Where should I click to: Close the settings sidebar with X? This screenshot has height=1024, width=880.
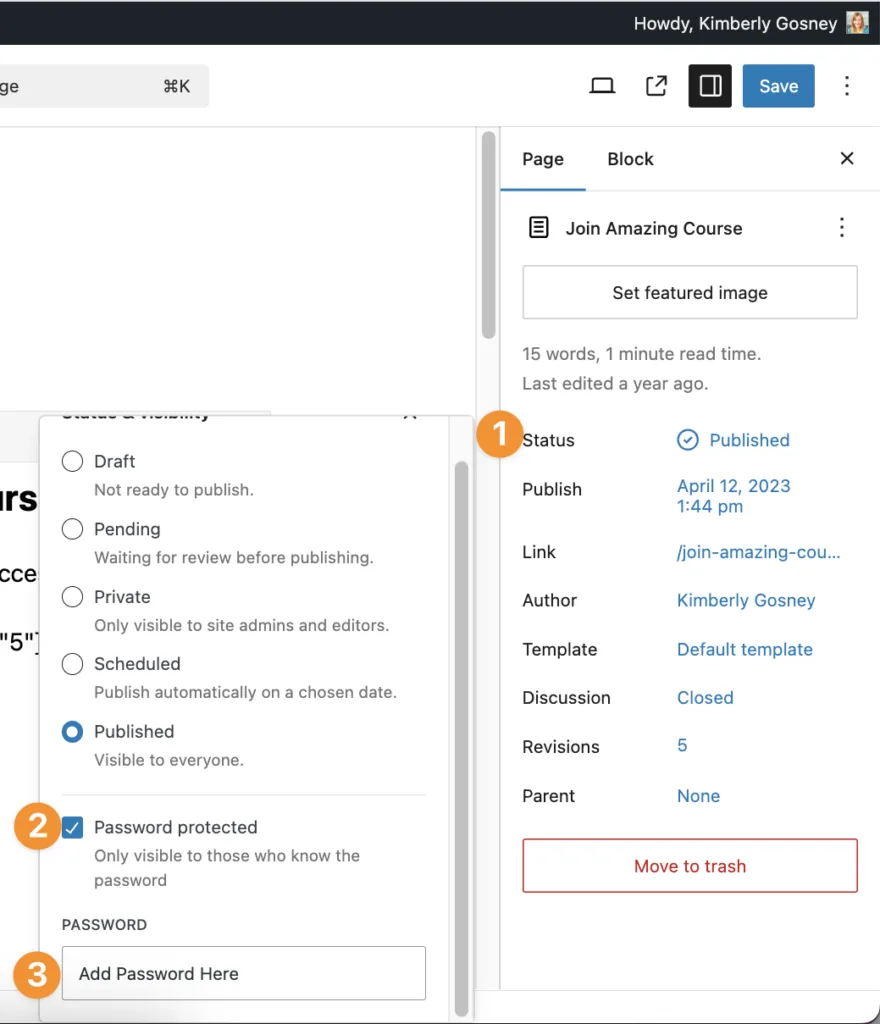(x=846, y=158)
